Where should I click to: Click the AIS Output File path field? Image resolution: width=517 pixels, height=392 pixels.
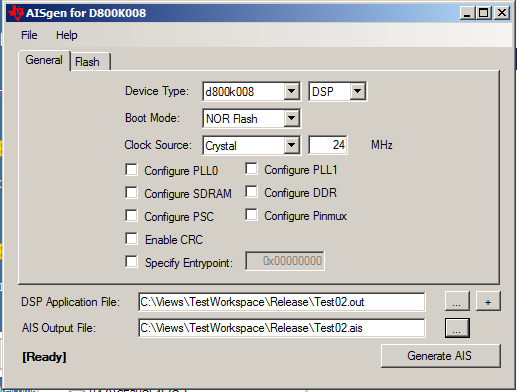click(x=282, y=328)
